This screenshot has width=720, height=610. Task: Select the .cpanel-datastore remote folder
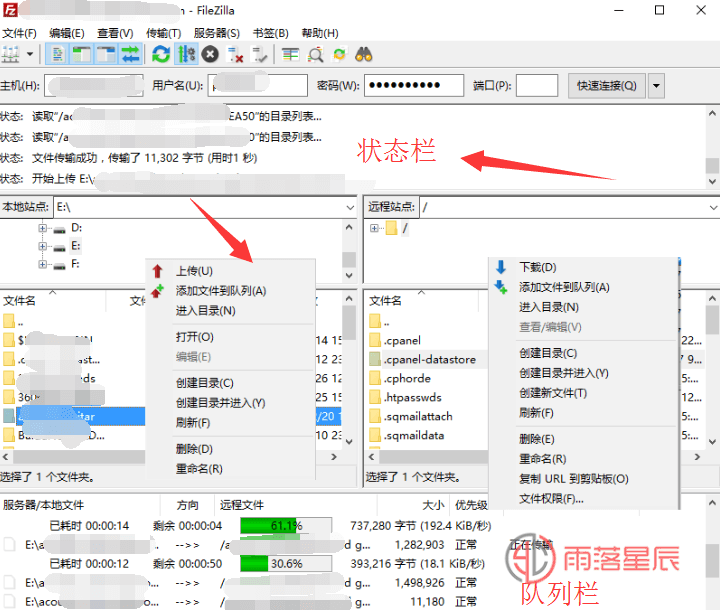(430, 359)
